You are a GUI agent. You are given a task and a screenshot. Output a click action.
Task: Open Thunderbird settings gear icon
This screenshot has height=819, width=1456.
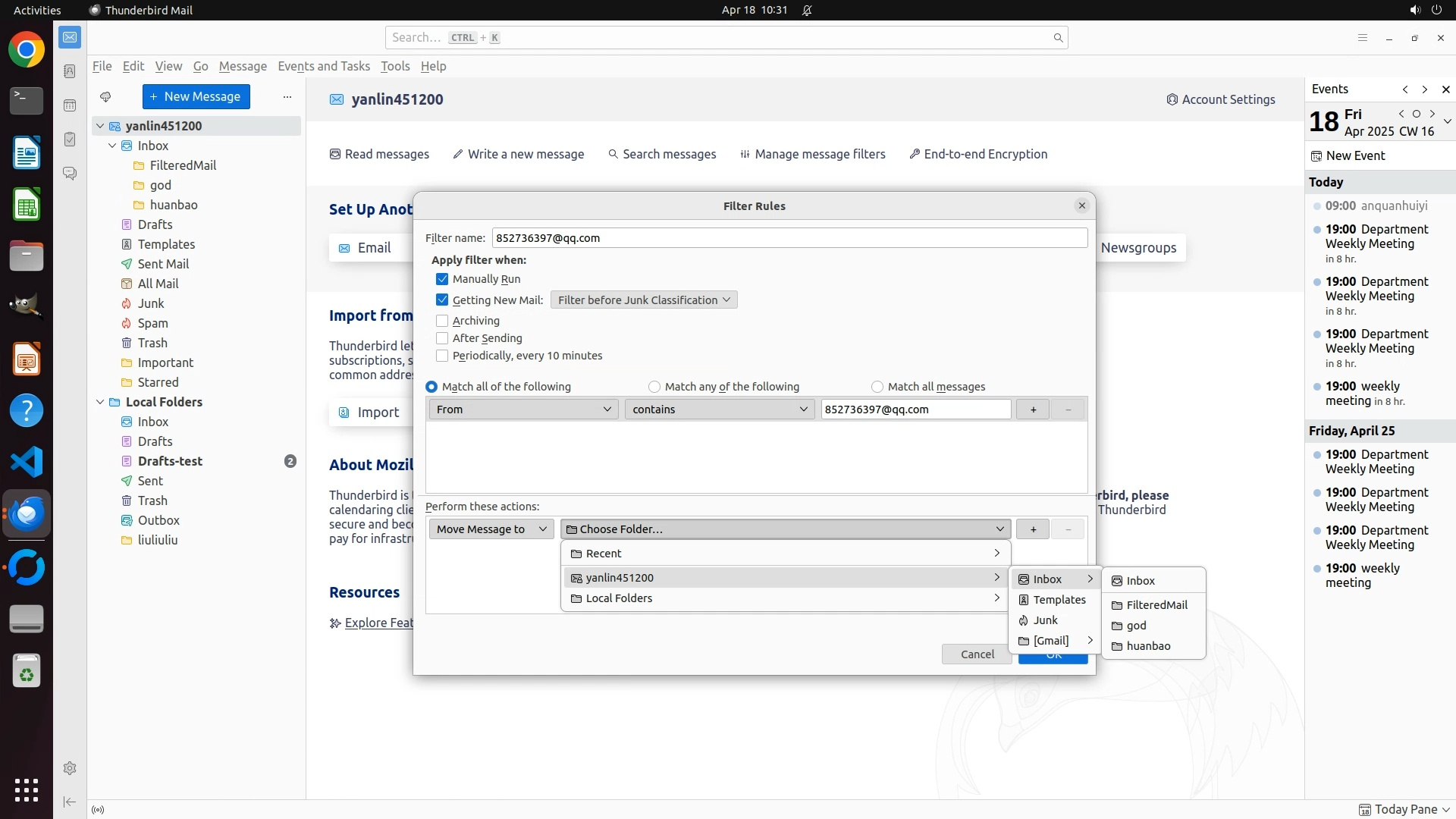[x=70, y=768]
